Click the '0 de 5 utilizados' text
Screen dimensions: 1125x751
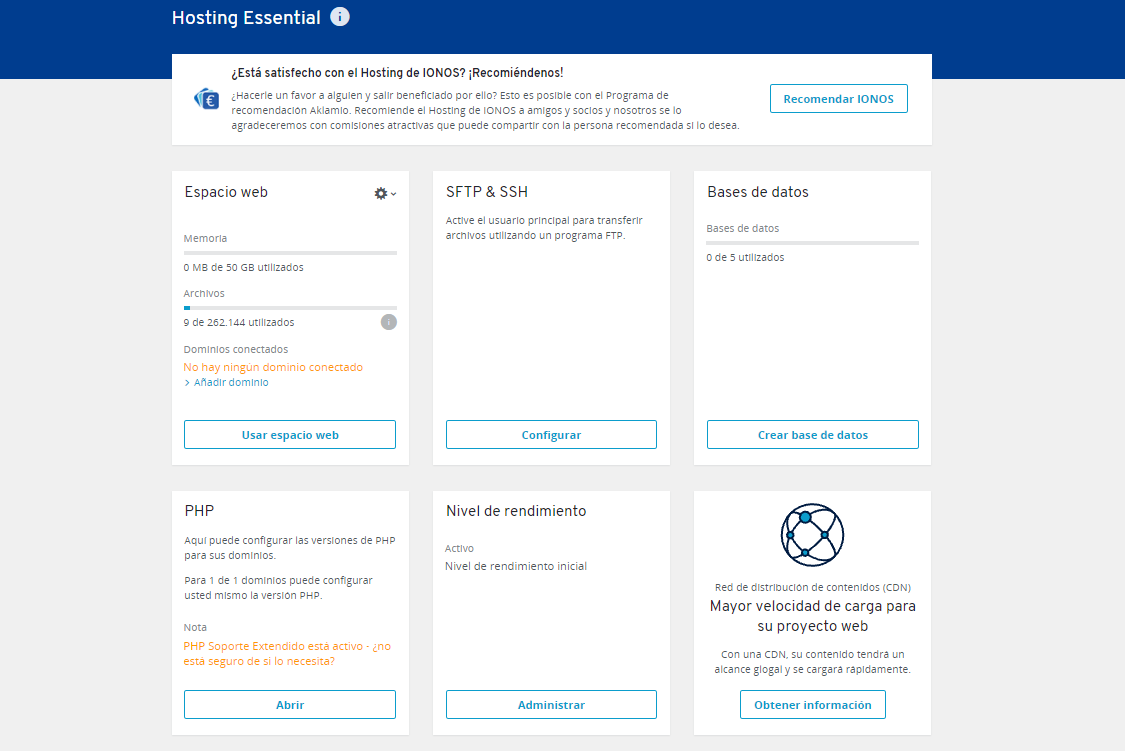pyautogui.click(x=745, y=257)
